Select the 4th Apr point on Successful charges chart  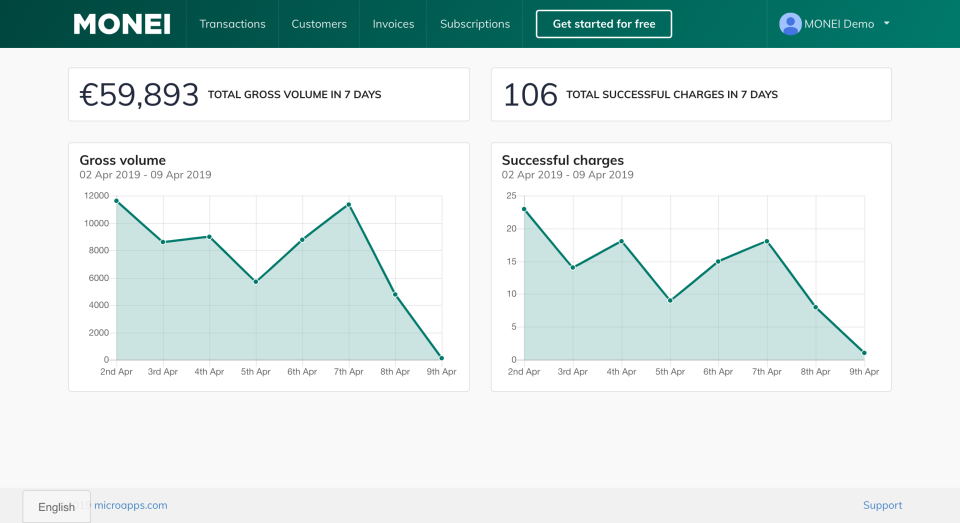coord(621,241)
